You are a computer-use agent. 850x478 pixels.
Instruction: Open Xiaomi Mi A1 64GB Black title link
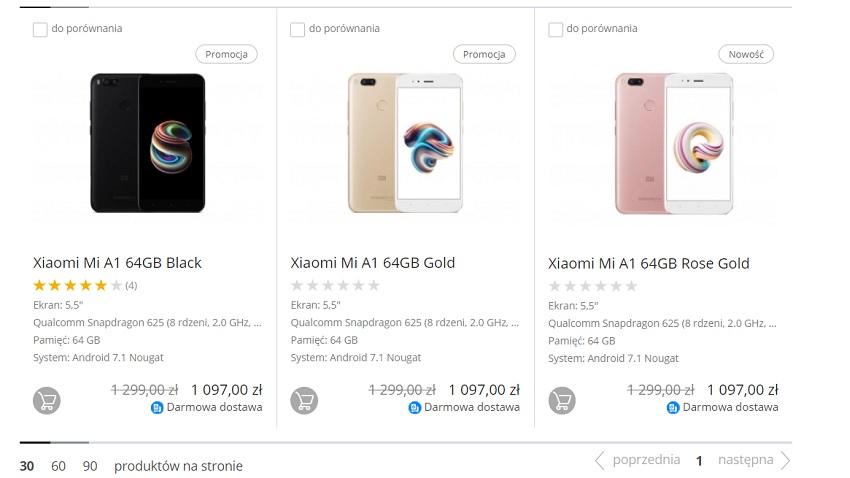pyautogui.click(x=117, y=263)
